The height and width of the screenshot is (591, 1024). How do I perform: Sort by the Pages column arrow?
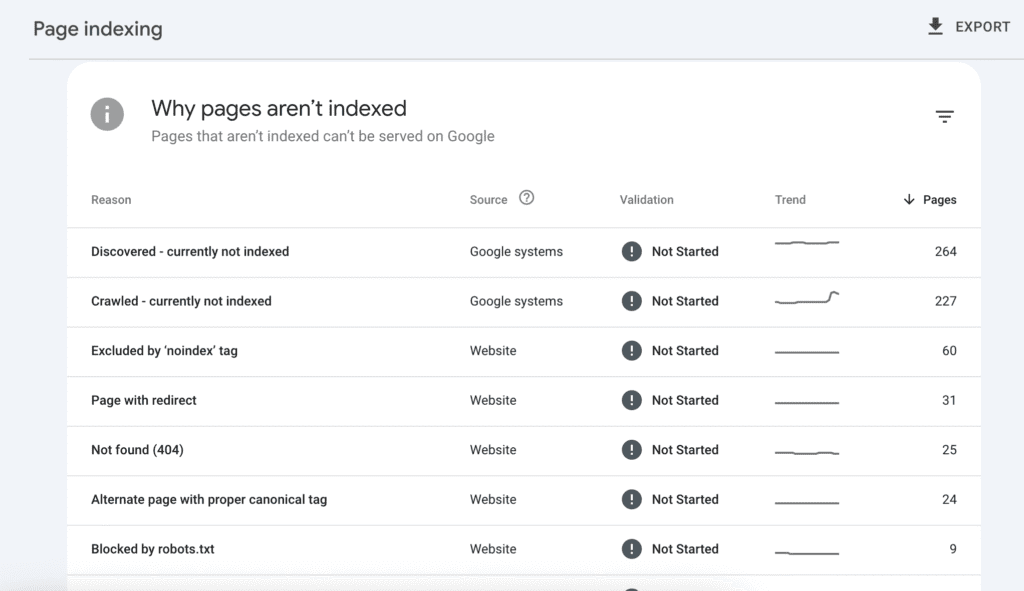coord(909,200)
